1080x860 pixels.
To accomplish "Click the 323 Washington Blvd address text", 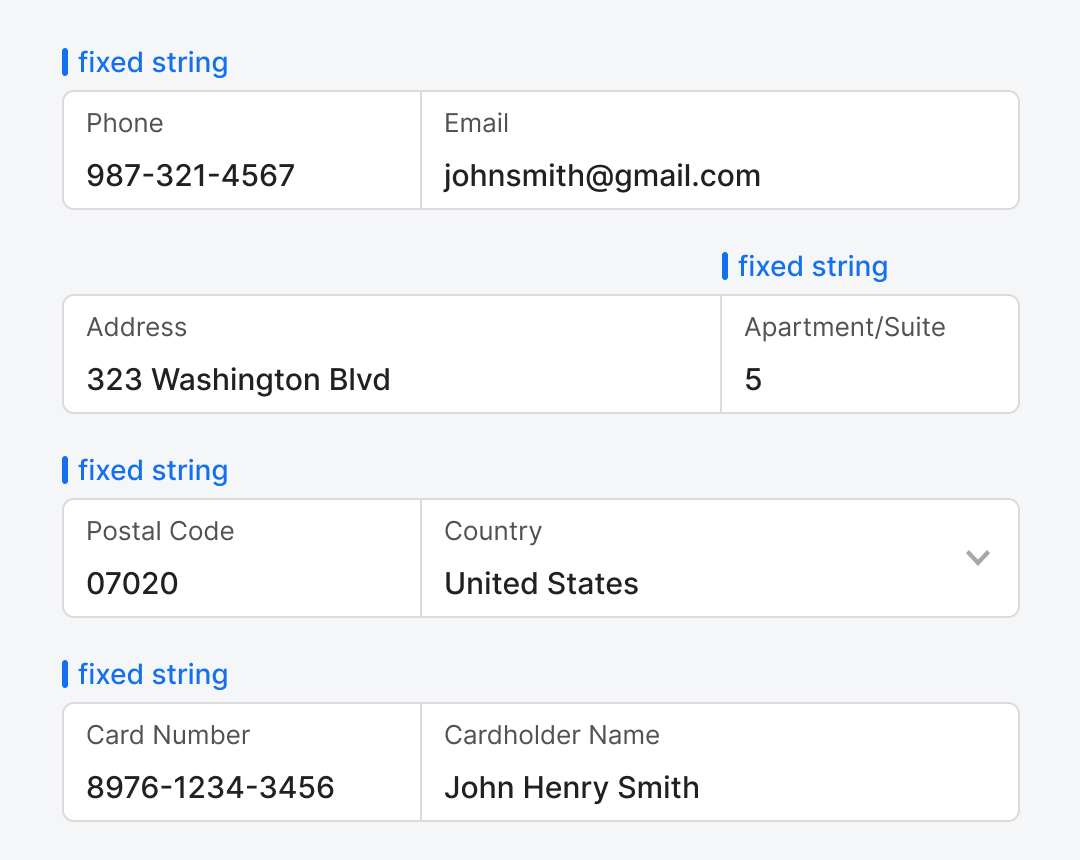I will pos(238,380).
